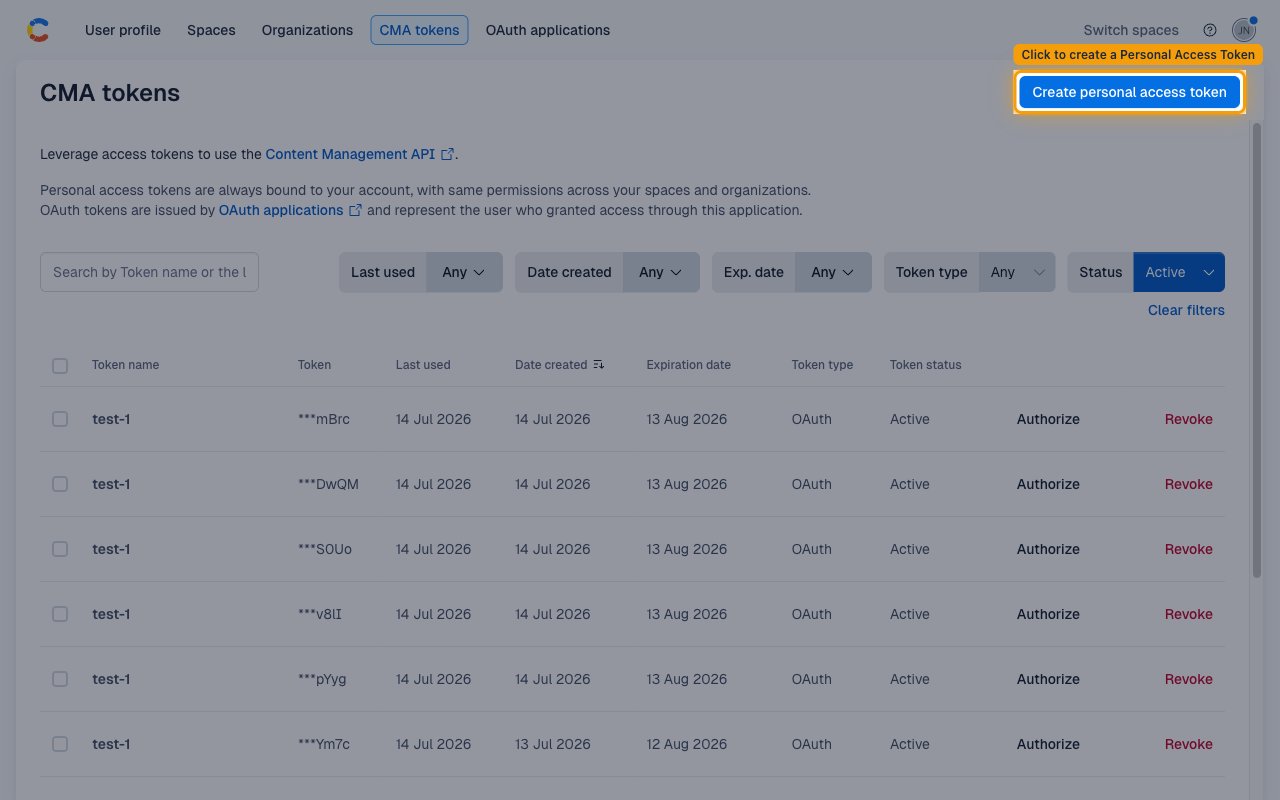Click the Clear filters link
Viewport: 1280px width, 800px height.
click(x=1186, y=310)
